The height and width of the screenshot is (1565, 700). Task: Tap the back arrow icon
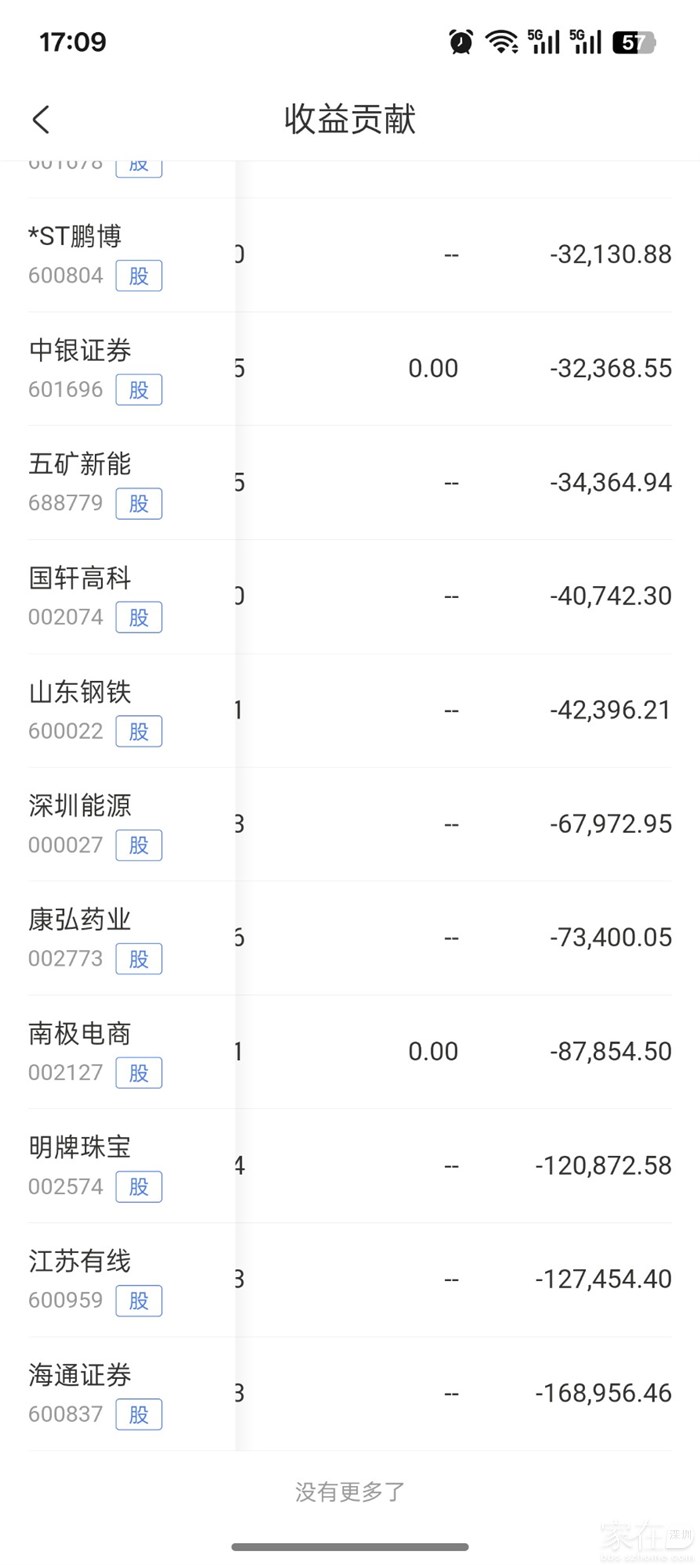[x=41, y=120]
